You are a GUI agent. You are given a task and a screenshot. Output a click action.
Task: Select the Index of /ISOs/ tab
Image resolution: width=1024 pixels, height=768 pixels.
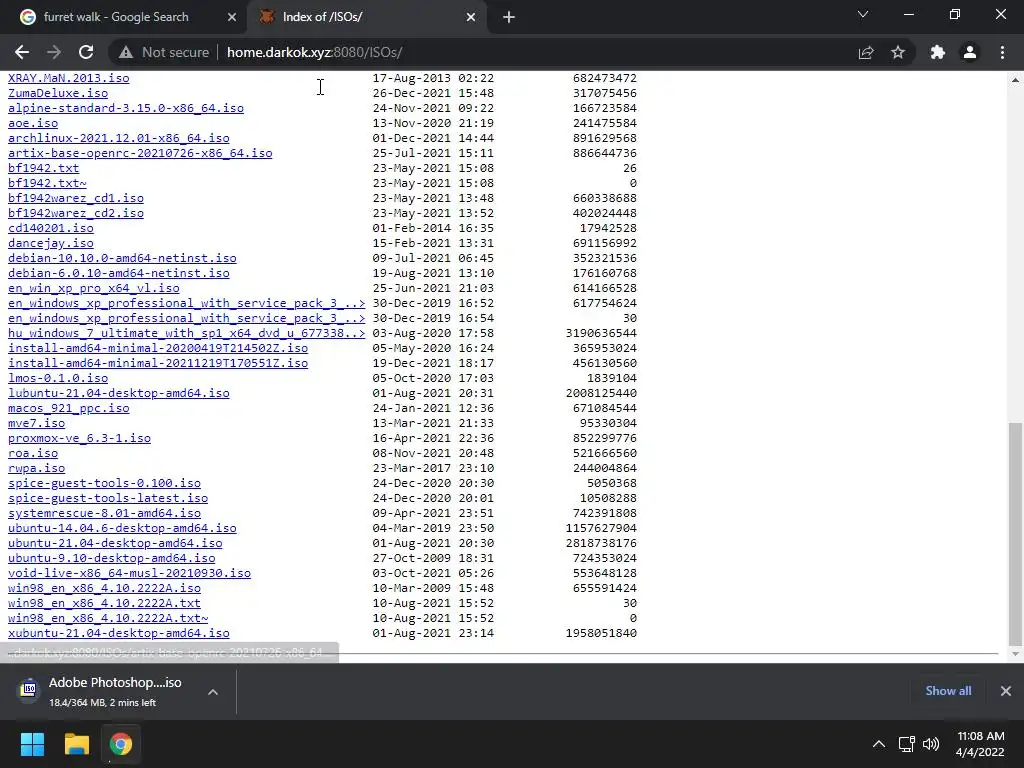pyautogui.click(x=323, y=17)
